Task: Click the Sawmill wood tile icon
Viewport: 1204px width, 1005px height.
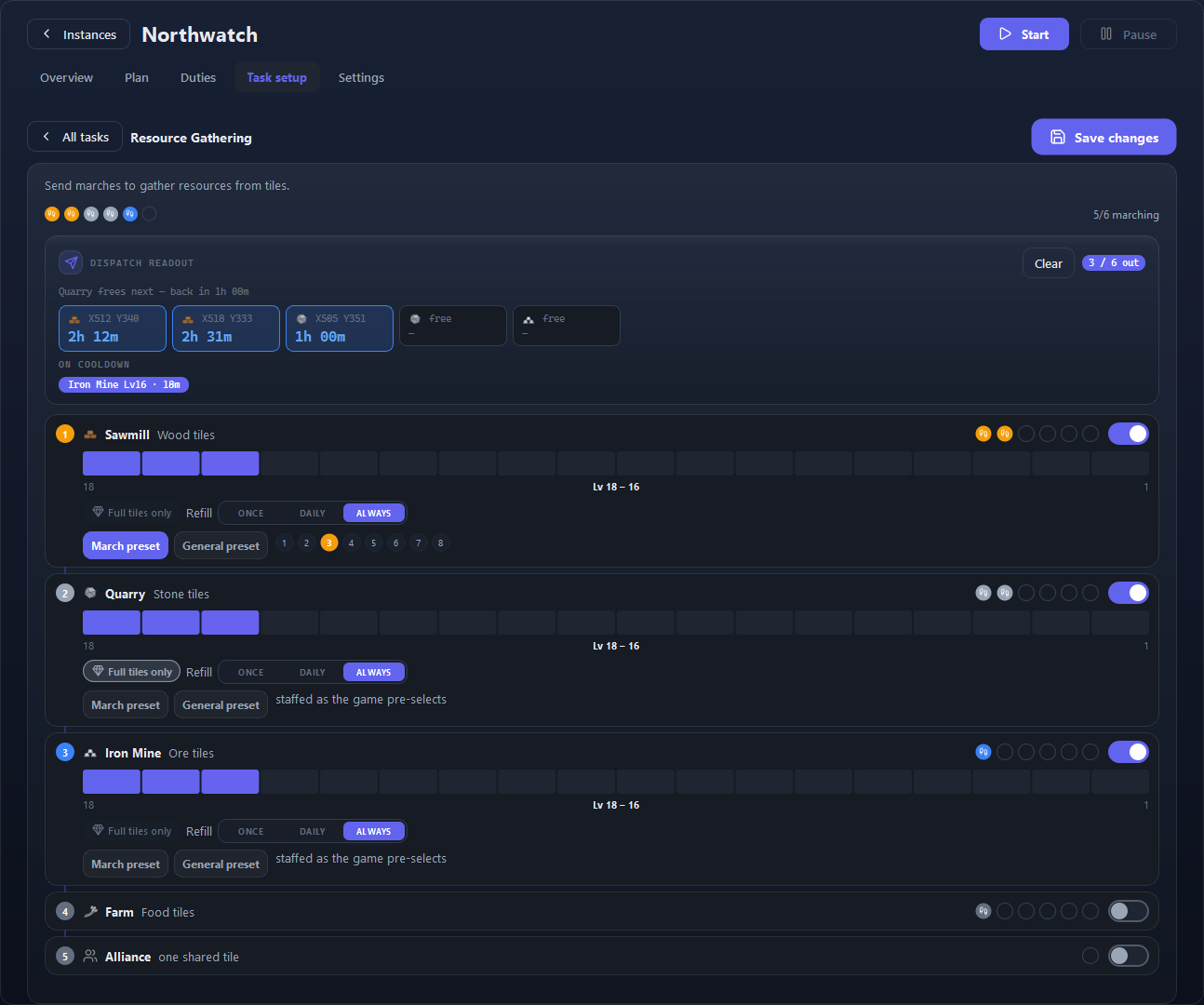Action: [x=90, y=435]
